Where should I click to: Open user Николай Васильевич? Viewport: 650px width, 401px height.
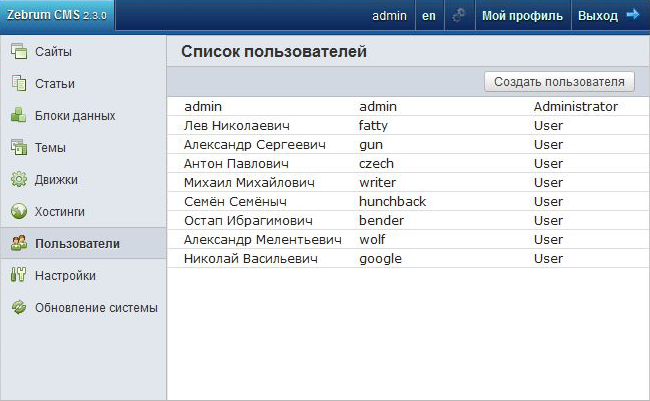tap(408, 259)
